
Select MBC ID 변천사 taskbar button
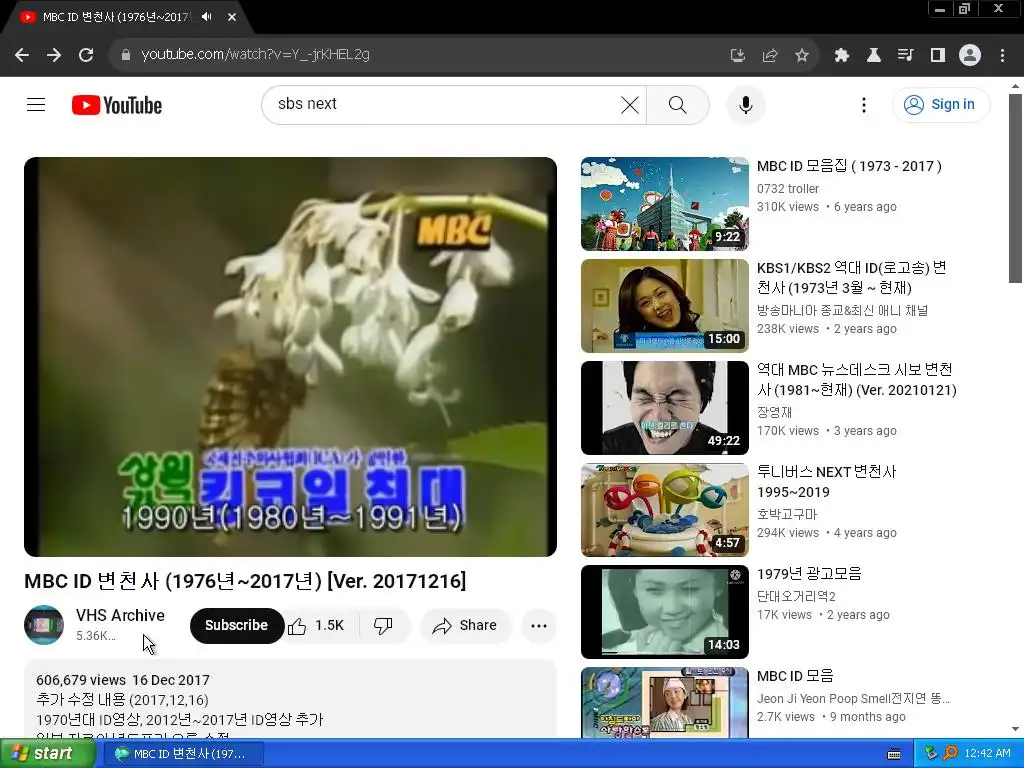pyautogui.click(x=184, y=754)
